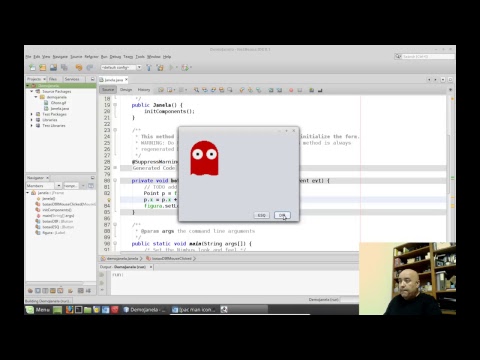Expand the Test Libraries node

[x=32, y=125]
